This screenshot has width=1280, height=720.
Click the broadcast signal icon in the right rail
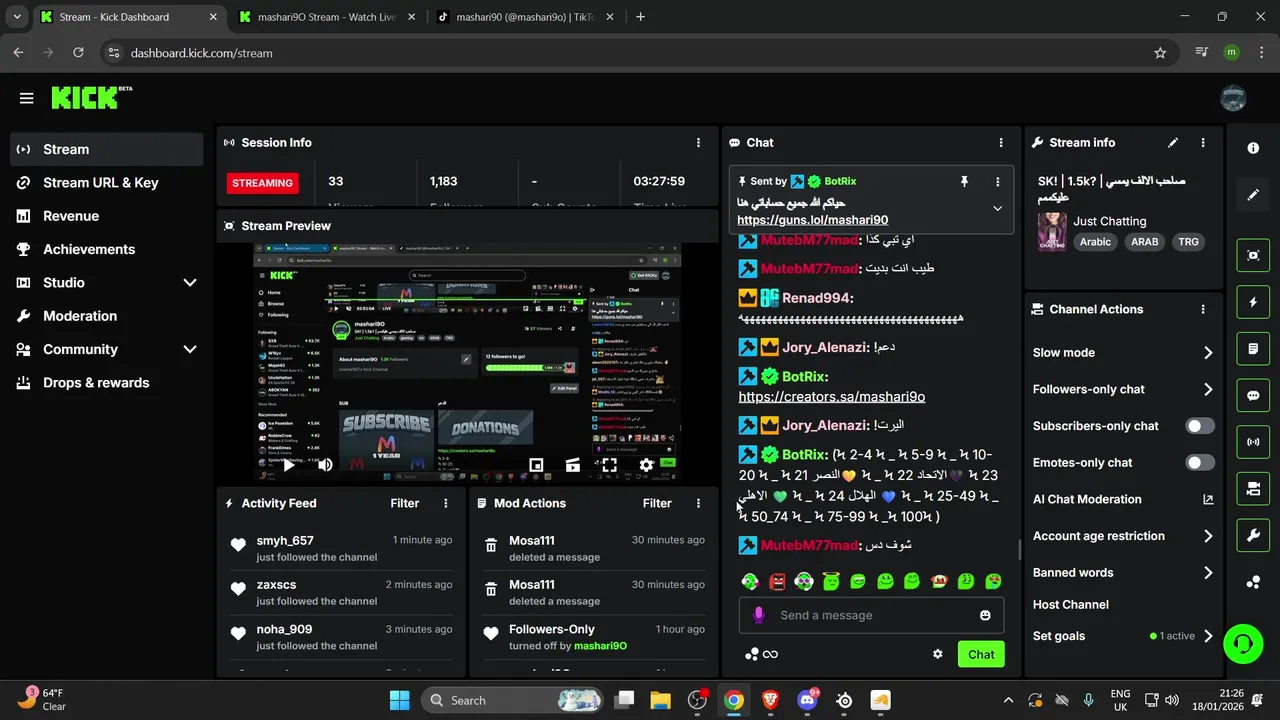click(1253, 442)
